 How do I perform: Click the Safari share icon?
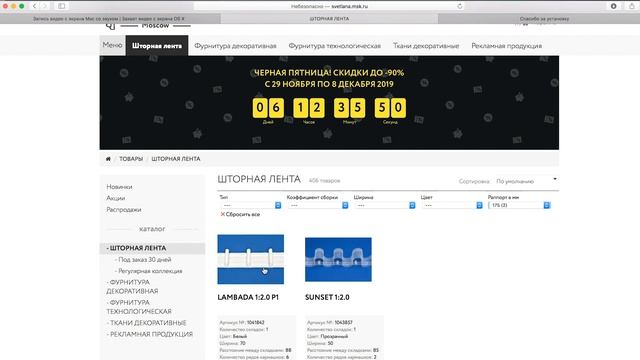coord(632,6)
